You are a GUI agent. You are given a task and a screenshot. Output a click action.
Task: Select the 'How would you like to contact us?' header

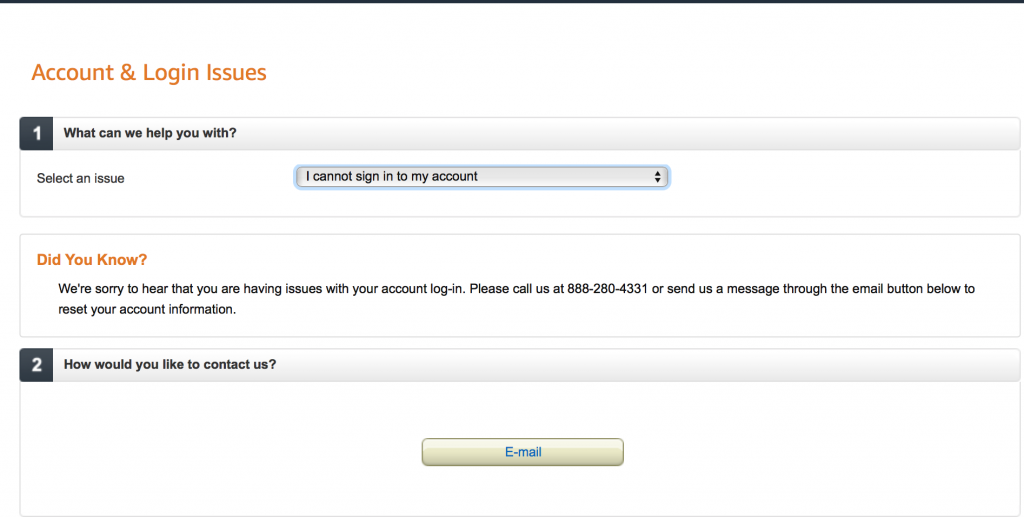170,365
